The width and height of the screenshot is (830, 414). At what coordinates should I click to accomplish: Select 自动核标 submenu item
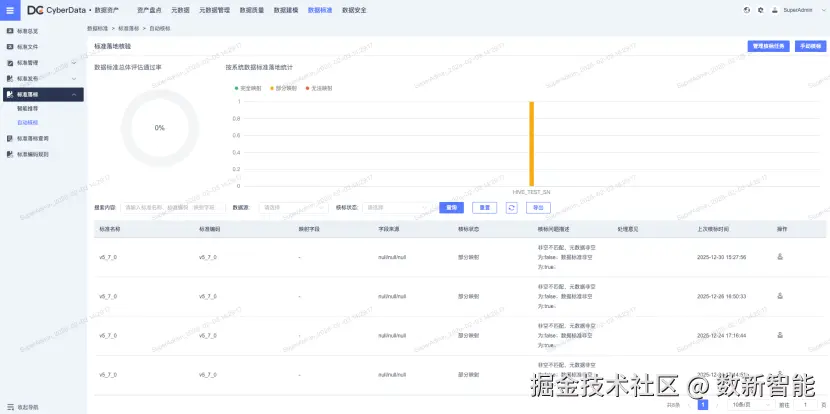28,122
